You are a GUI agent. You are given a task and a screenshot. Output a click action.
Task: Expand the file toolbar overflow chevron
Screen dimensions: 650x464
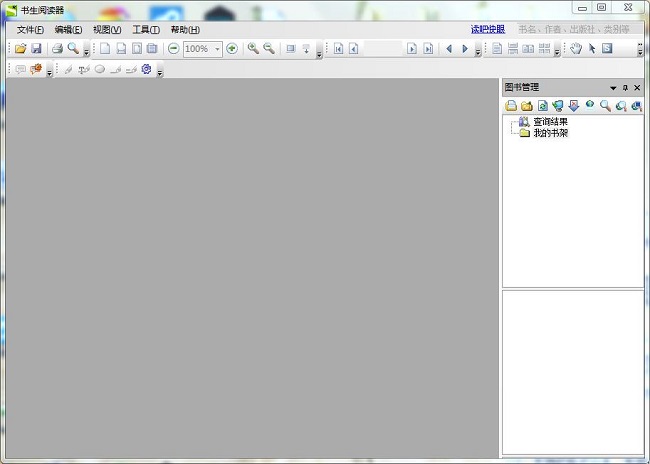86,51
